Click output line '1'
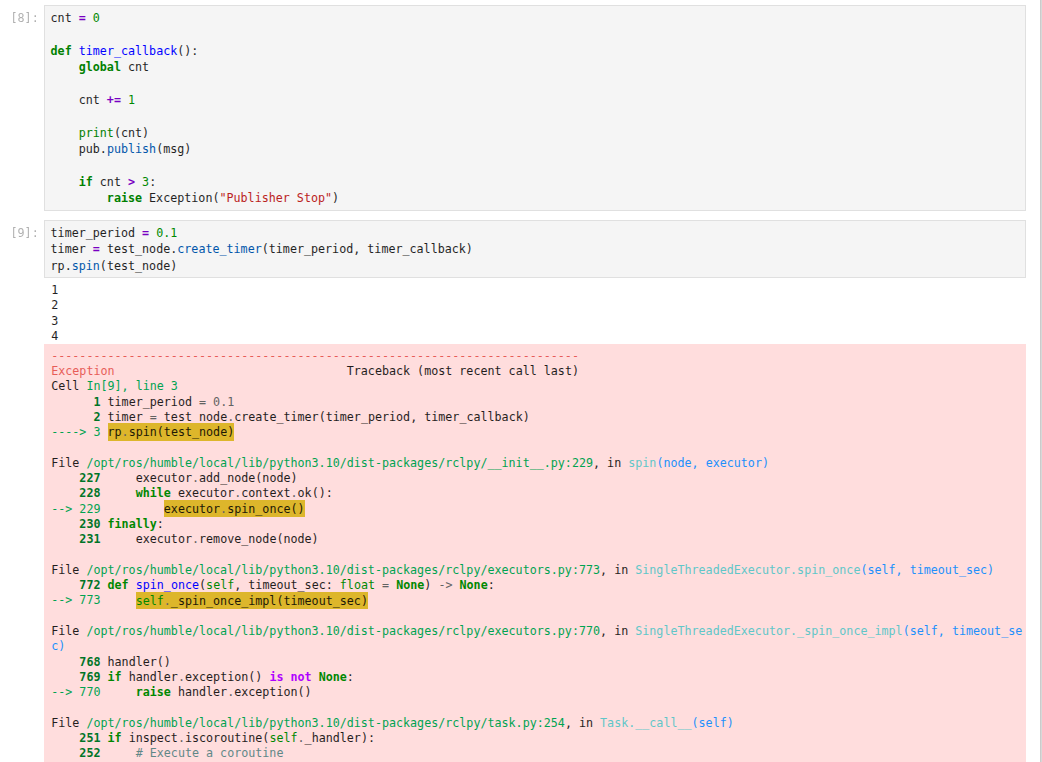The image size is (1042, 762). point(54,290)
